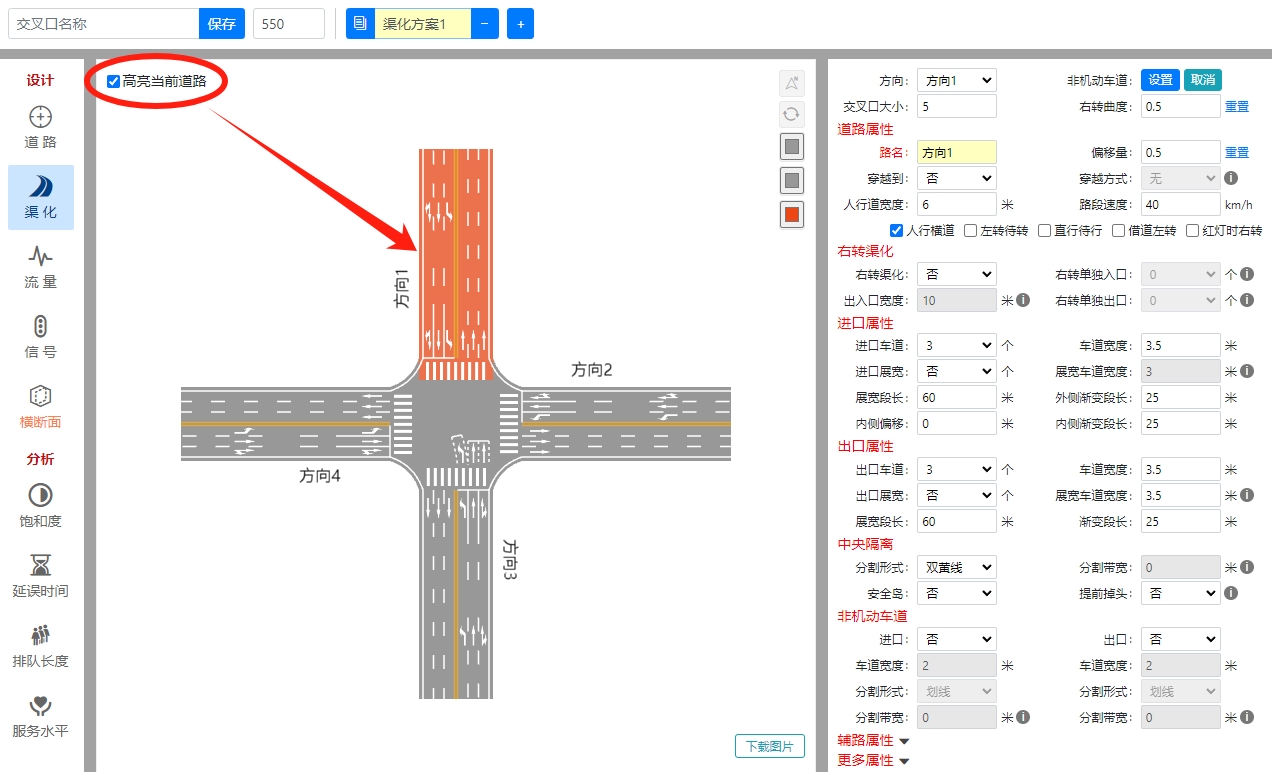Open the 出口车道 count dropdown
1272x772 pixels.
956,469
